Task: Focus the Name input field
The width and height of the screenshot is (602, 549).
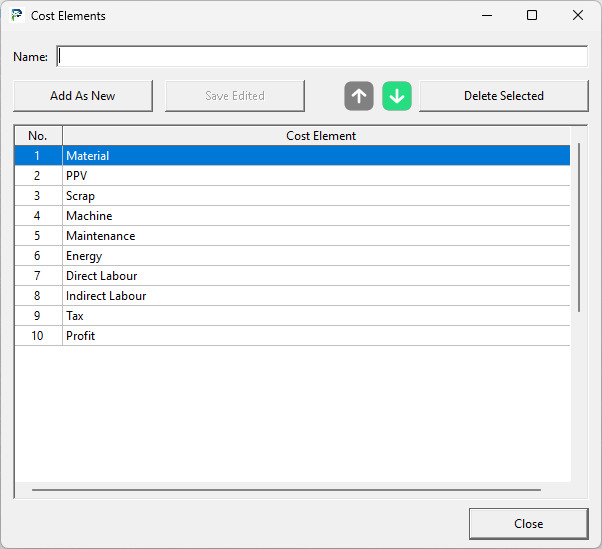Action: (x=322, y=56)
